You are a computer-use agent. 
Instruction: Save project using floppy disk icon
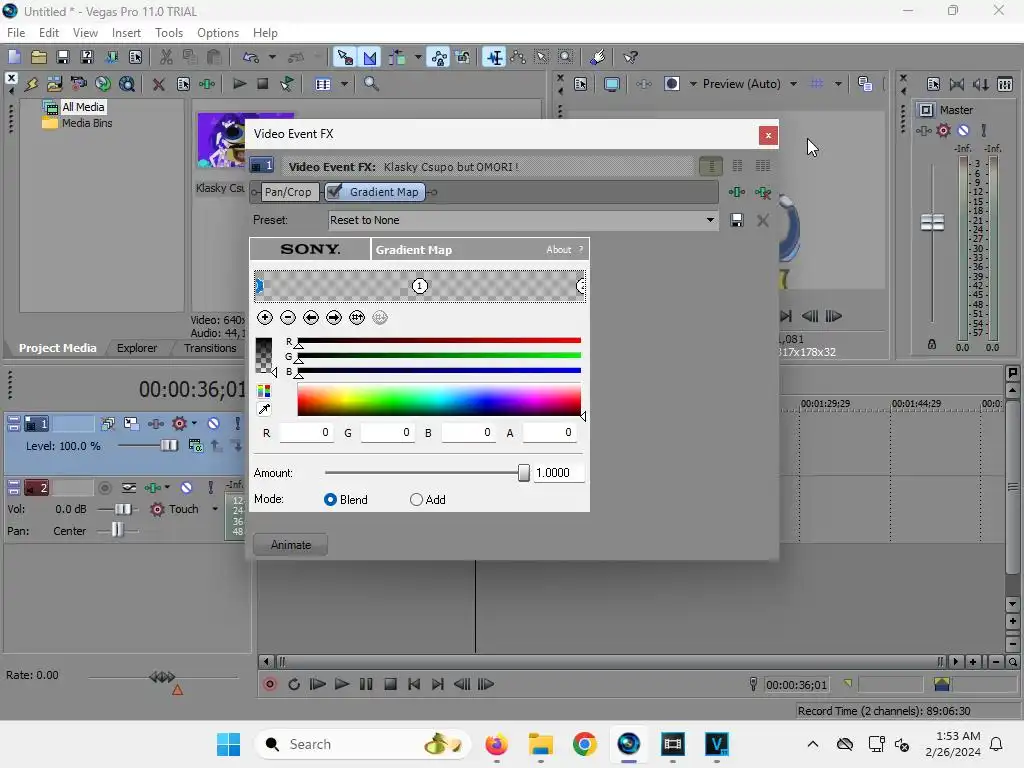63,57
